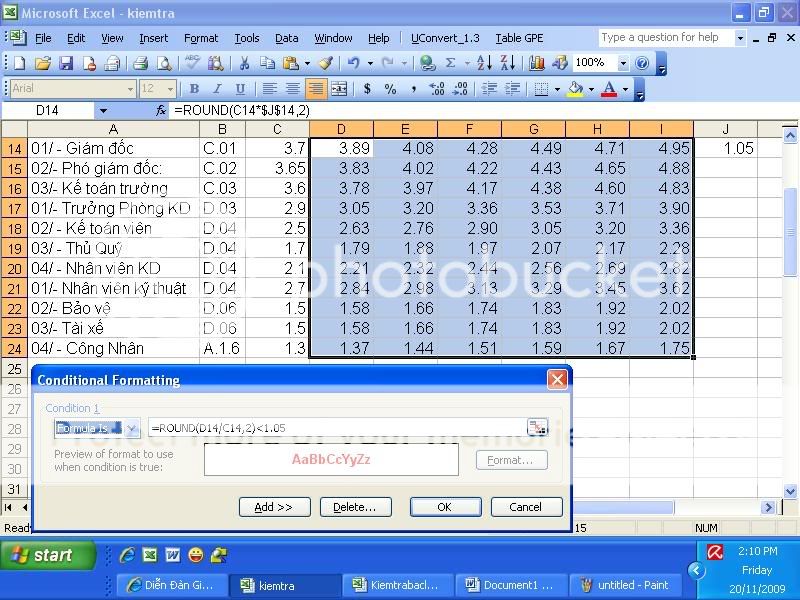Open the Data menu
This screenshot has width=800, height=600.
pyautogui.click(x=286, y=38)
